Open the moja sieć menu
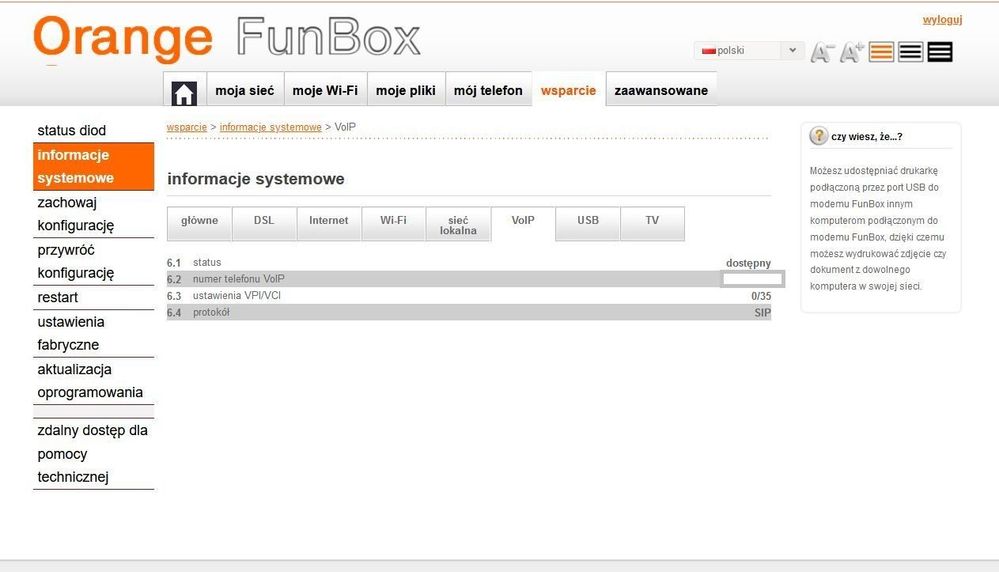999x572 pixels. click(x=245, y=90)
